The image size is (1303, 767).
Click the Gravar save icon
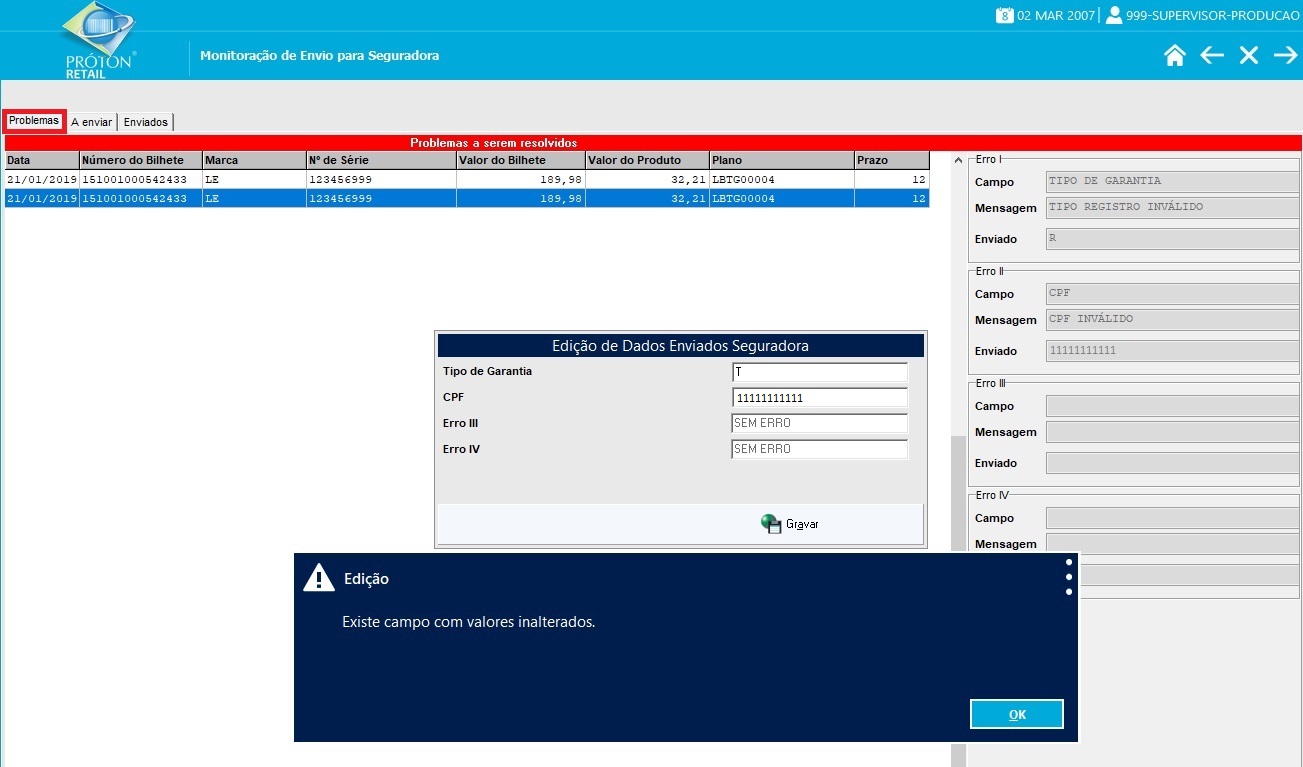(x=771, y=524)
